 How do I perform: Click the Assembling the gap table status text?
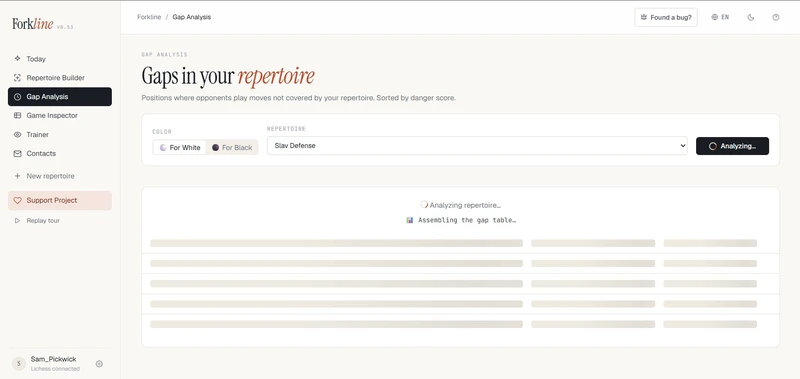[x=467, y=220]
